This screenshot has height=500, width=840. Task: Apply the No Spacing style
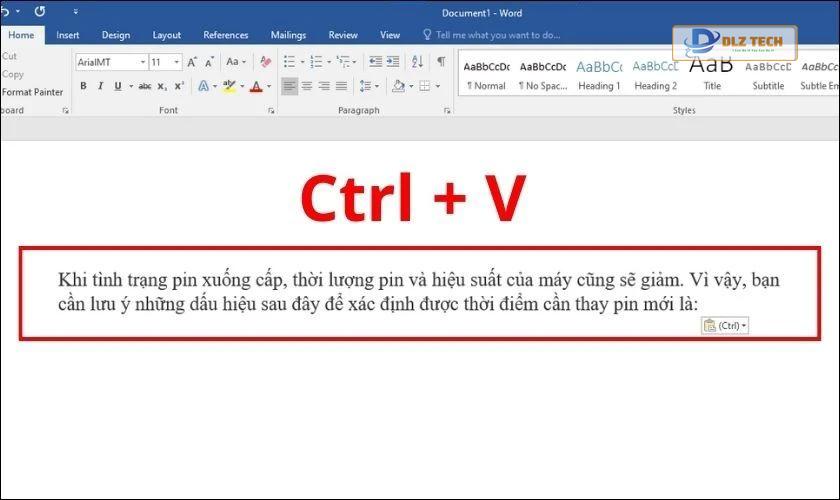pyautogui.click(x=543, y=74)
